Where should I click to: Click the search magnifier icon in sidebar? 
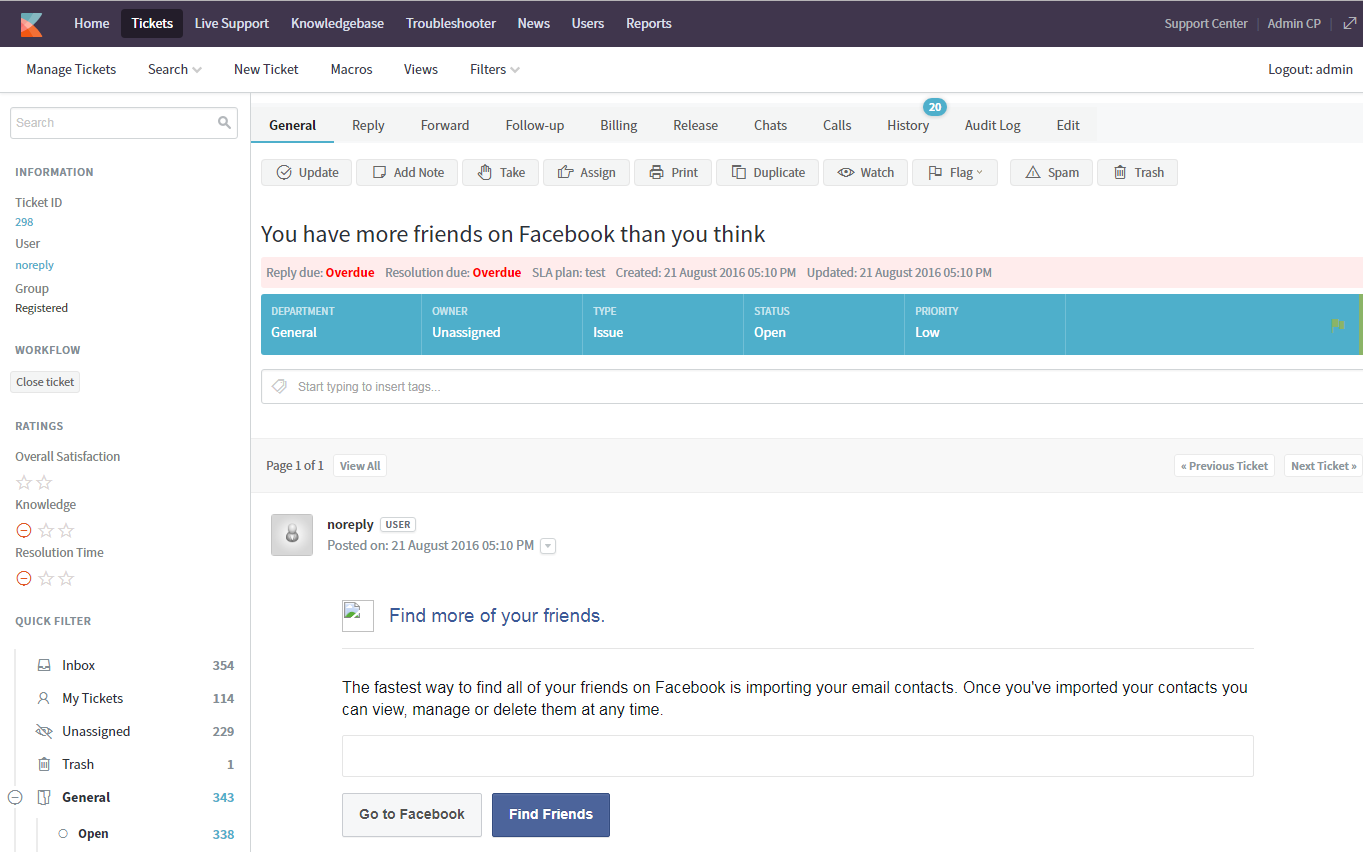click(x=224, y=123)
